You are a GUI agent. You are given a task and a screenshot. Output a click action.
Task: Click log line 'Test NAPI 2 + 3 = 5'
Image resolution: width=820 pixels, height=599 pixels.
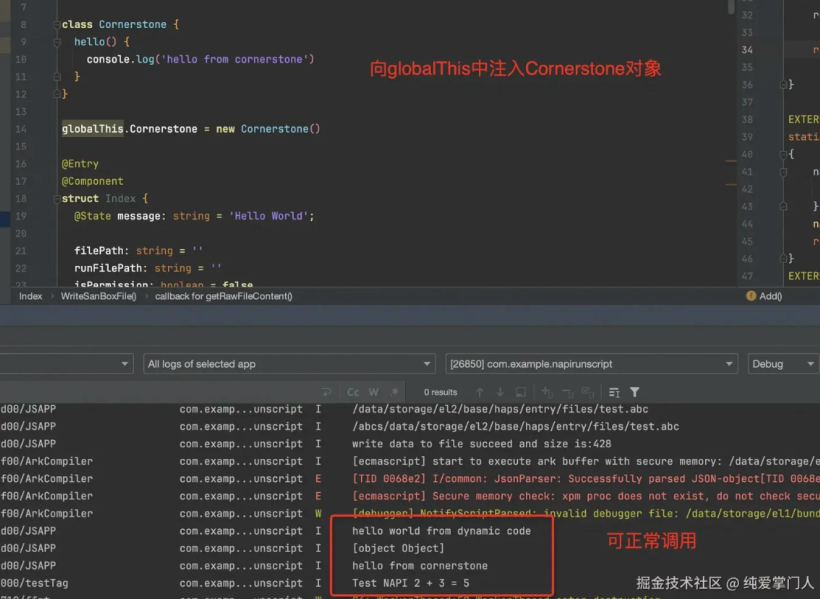(x=411, y=583)
